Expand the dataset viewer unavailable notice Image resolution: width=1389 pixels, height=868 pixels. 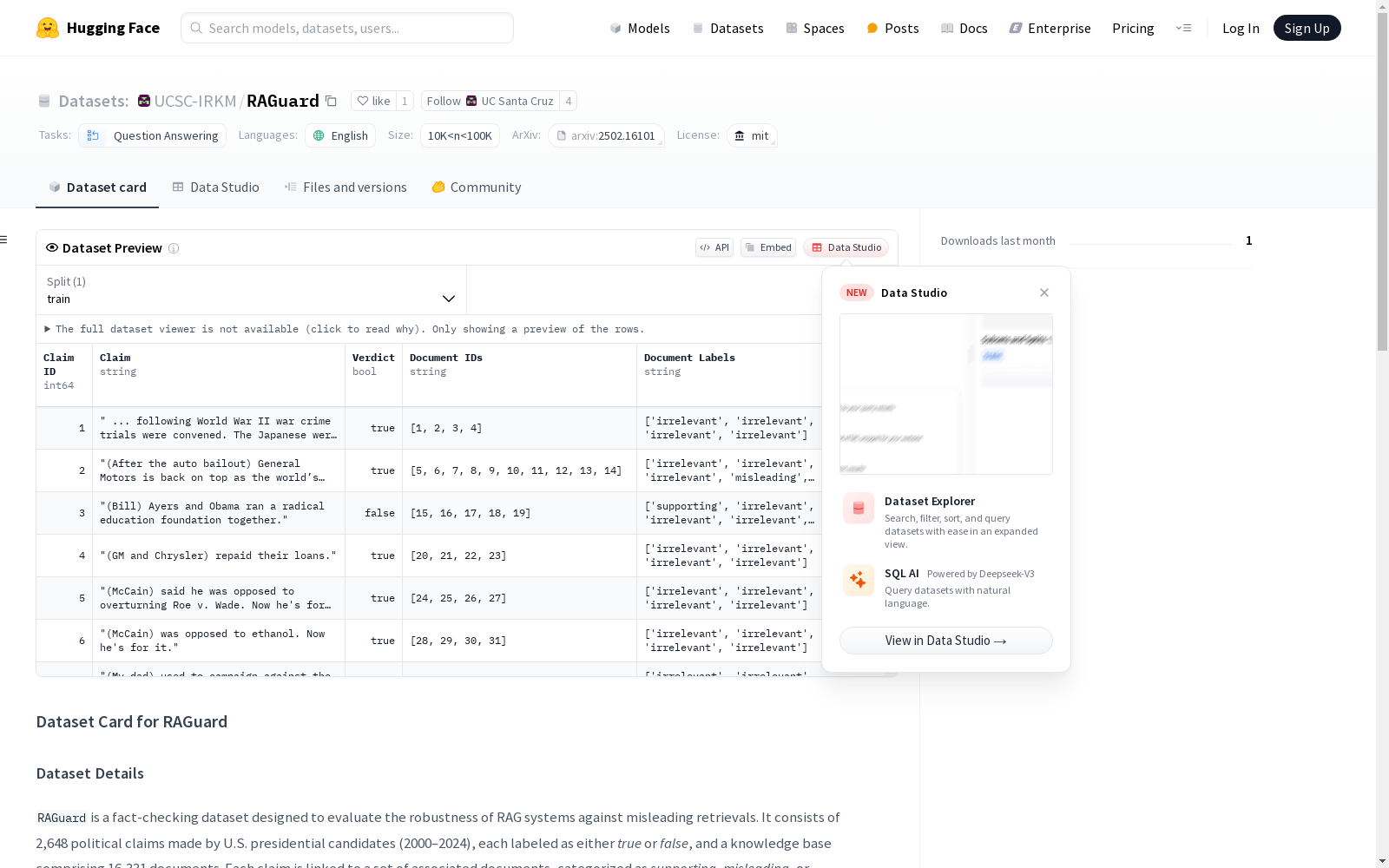tap(345, 329)
